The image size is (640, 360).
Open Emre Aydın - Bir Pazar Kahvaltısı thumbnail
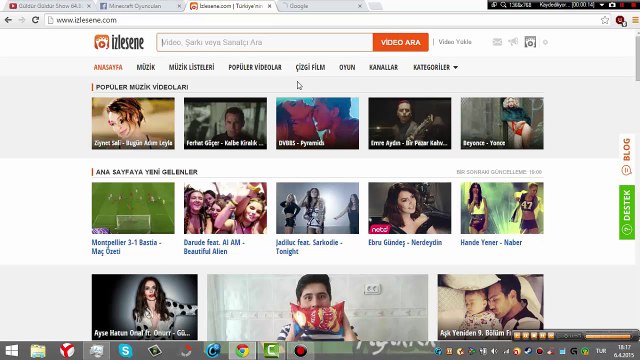(x=410, y=123)
